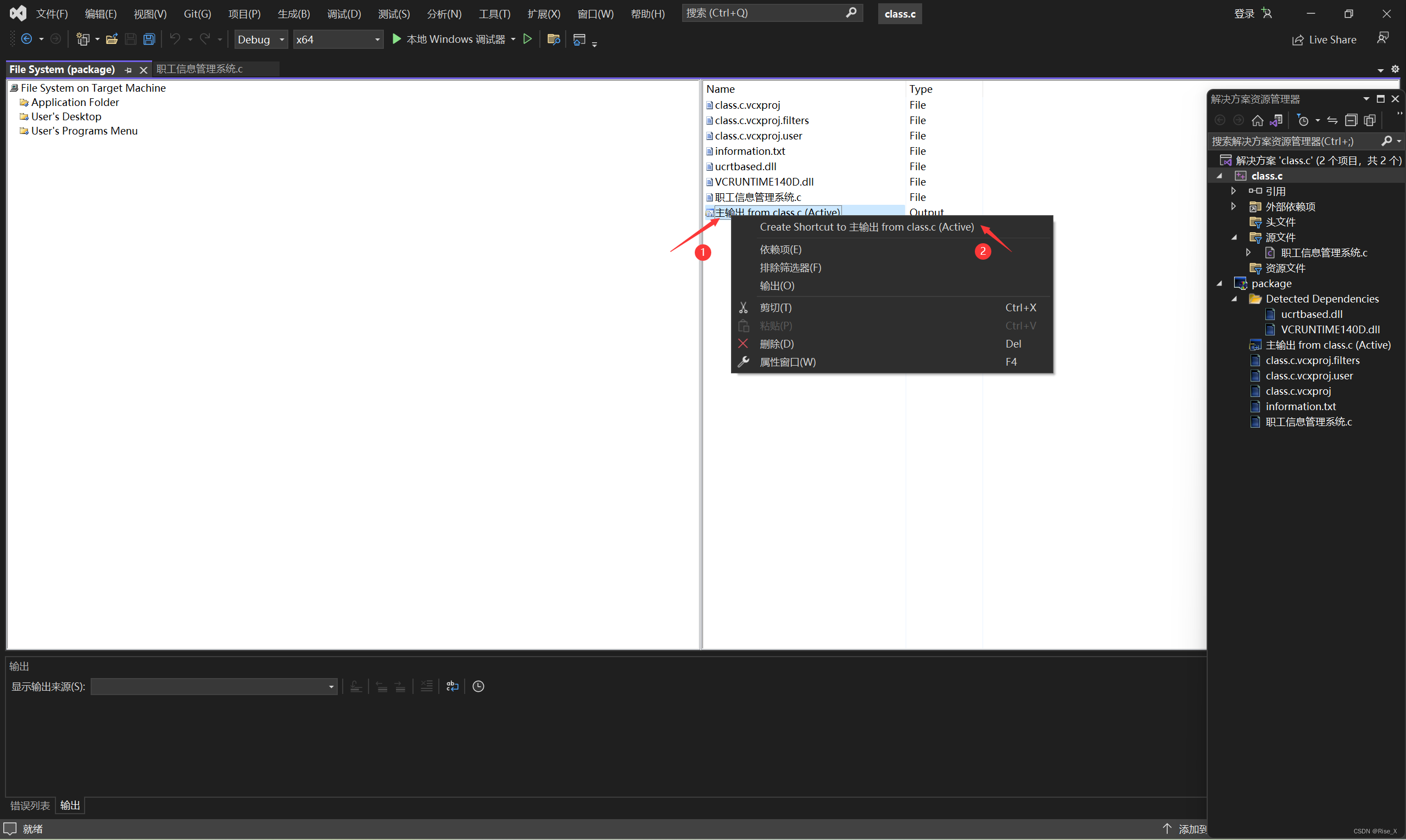Click the Undo icon in the toolbar

click(x=175, y=39)
